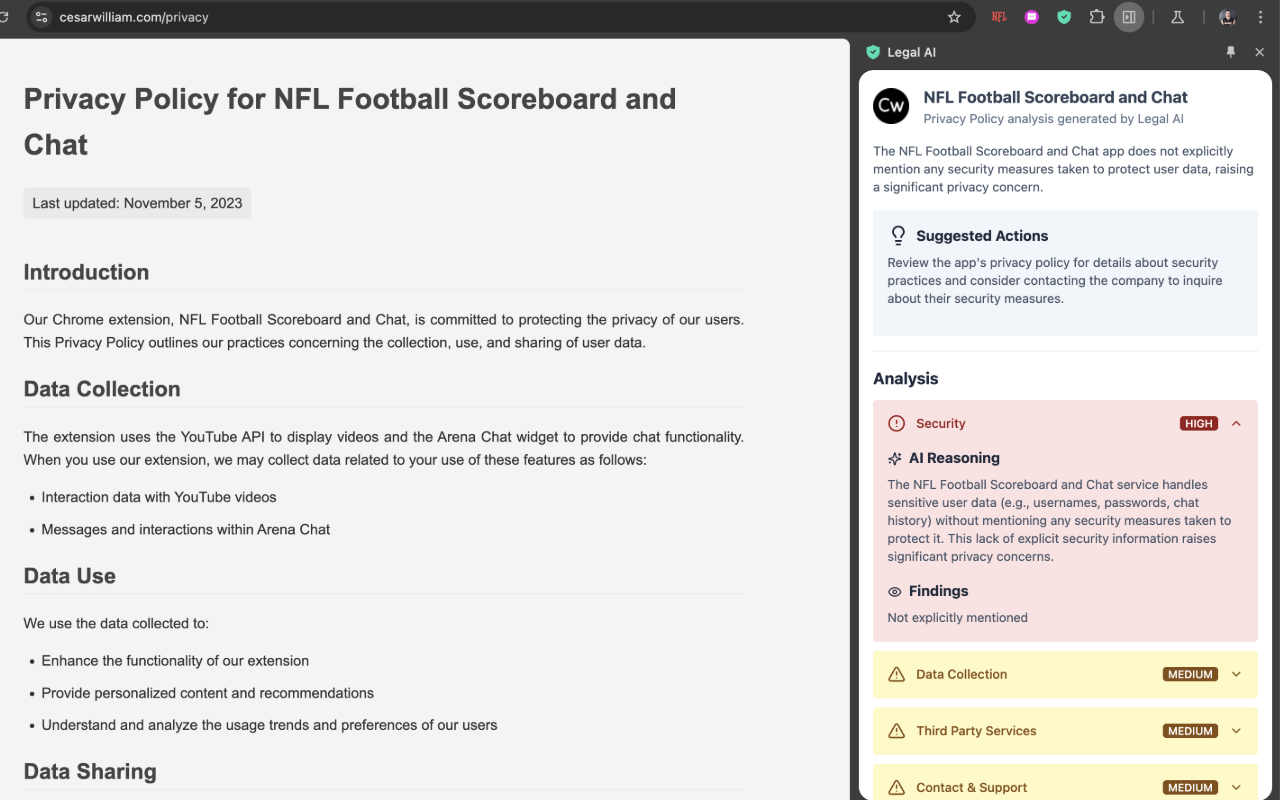View site information icon in address bar
The image size is (1280, 800).
(x=41, y=17)
